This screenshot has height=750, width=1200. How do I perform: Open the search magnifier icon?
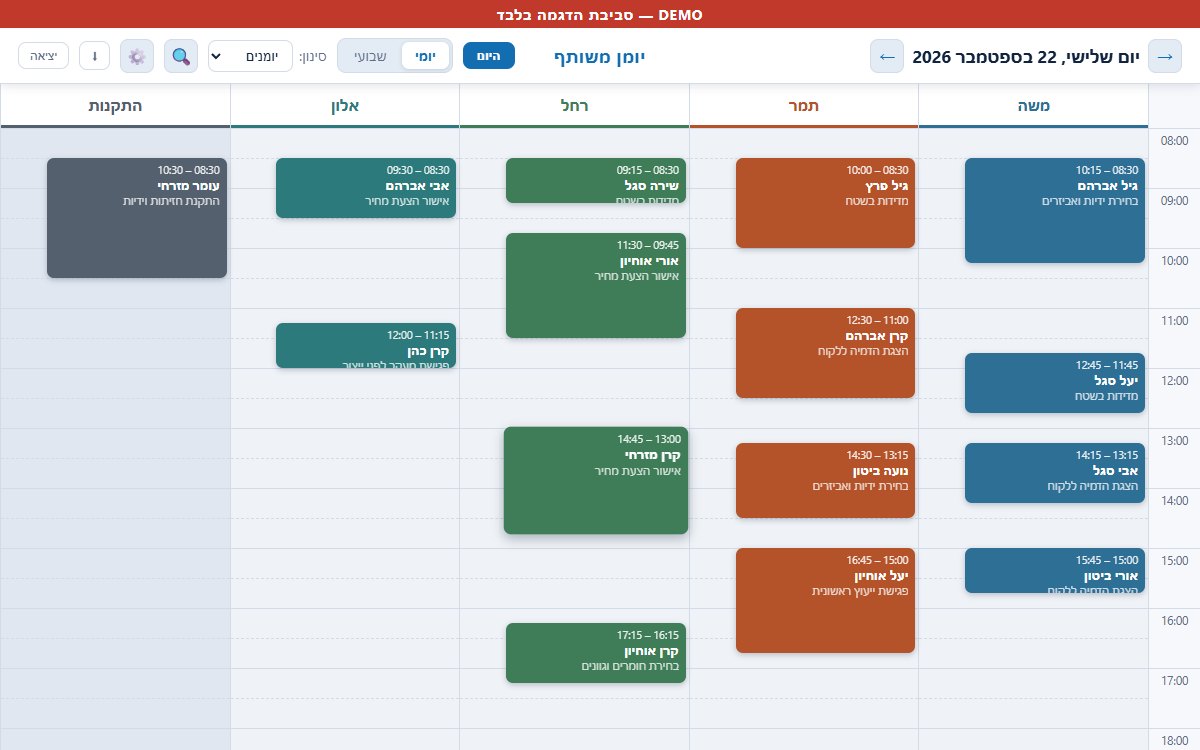pos(181,56)
